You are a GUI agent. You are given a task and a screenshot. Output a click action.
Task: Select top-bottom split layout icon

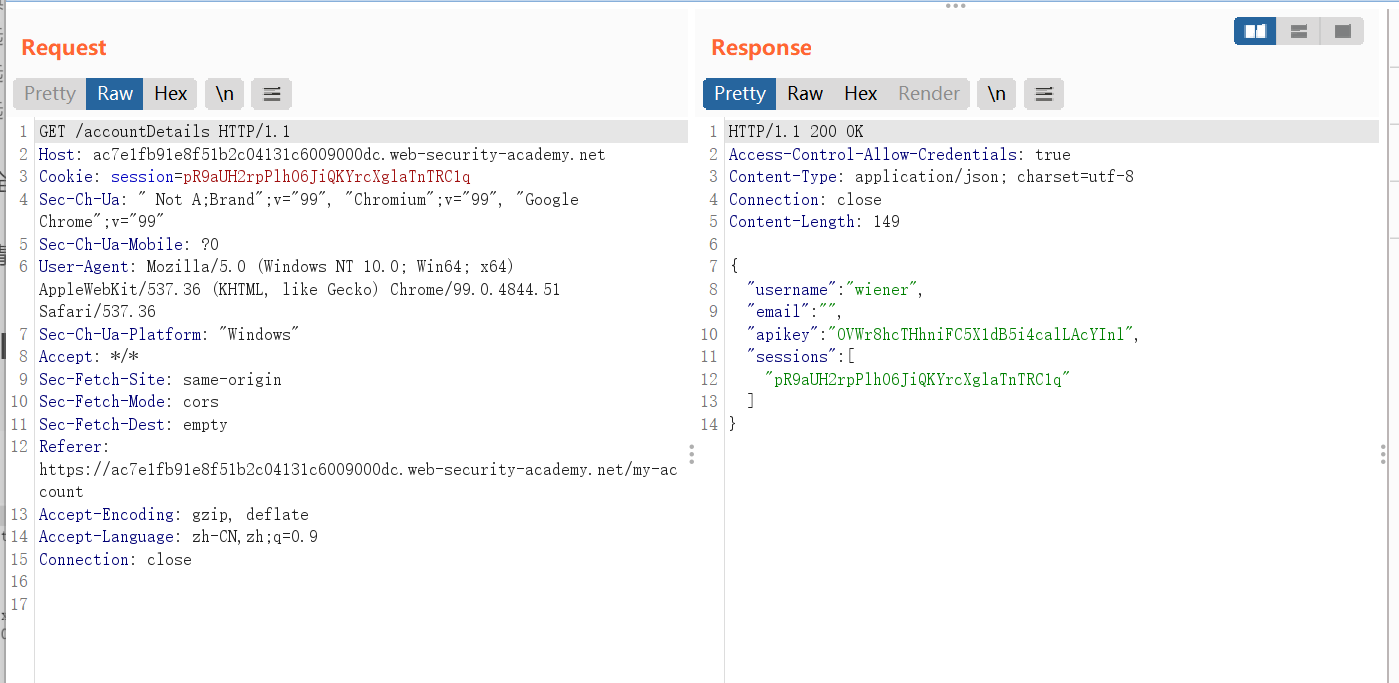click(x=1299, y=32)
